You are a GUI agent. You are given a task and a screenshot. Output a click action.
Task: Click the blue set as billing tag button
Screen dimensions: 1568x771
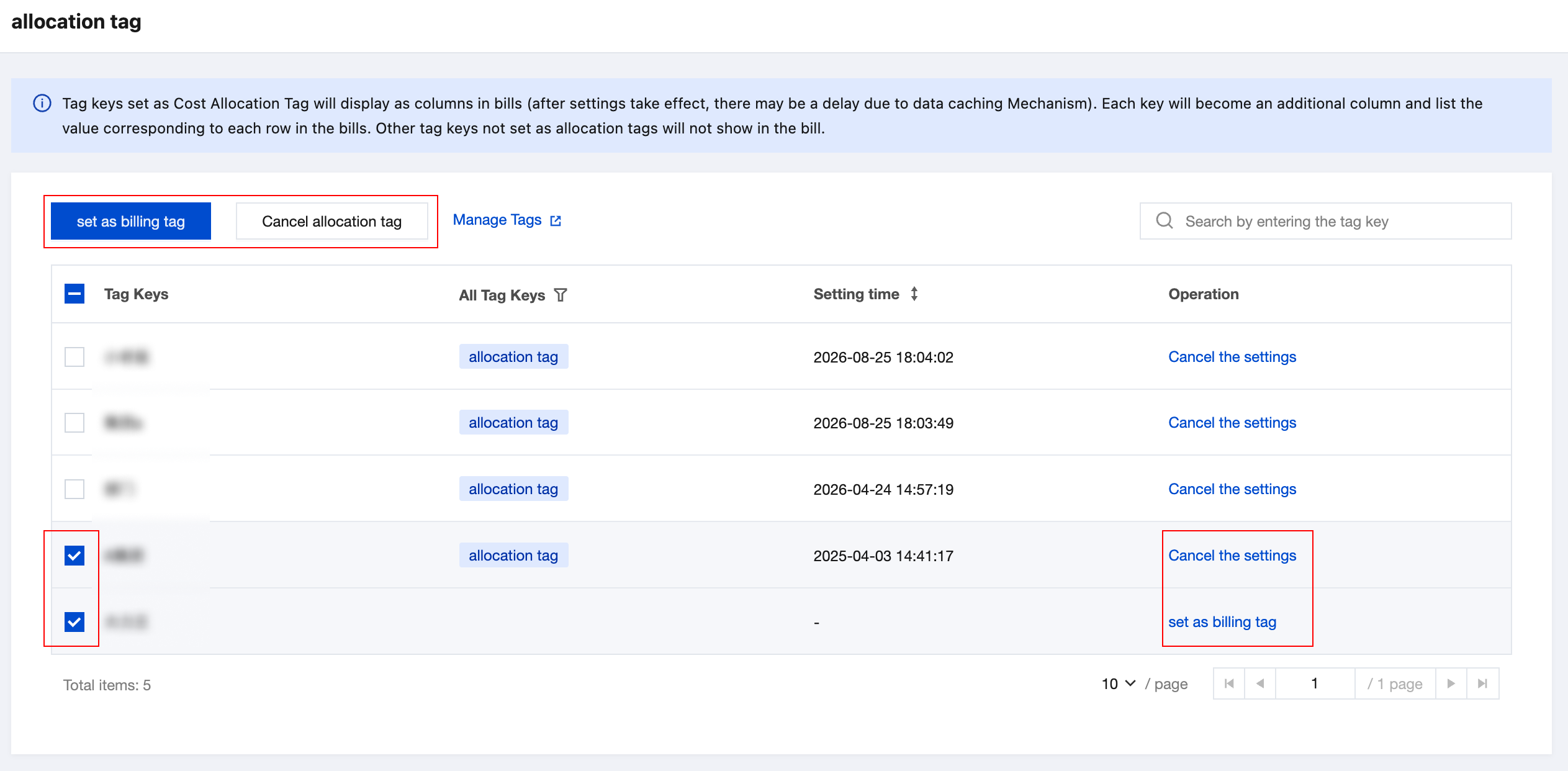[131, 221]
